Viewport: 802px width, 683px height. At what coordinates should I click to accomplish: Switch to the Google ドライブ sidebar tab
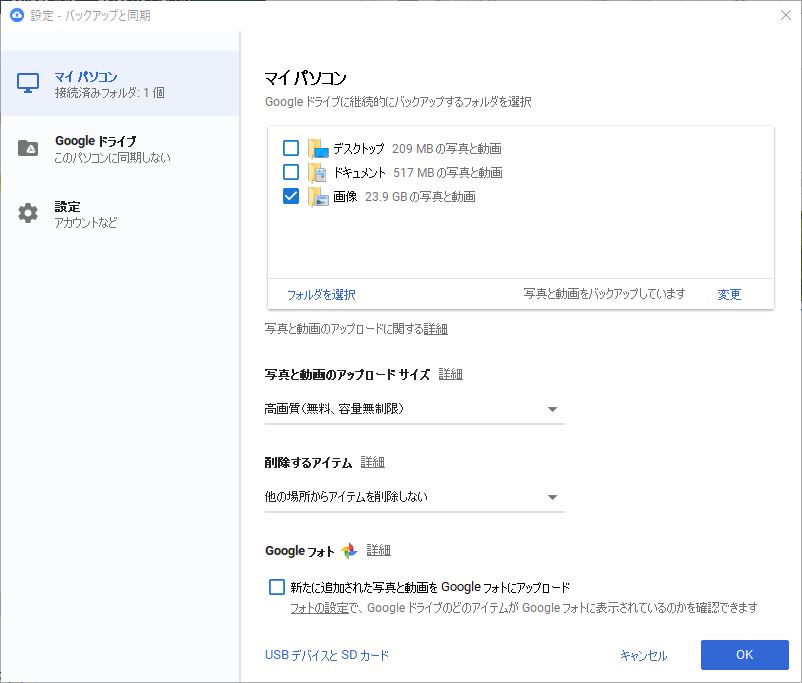click(x=120, y=148)
